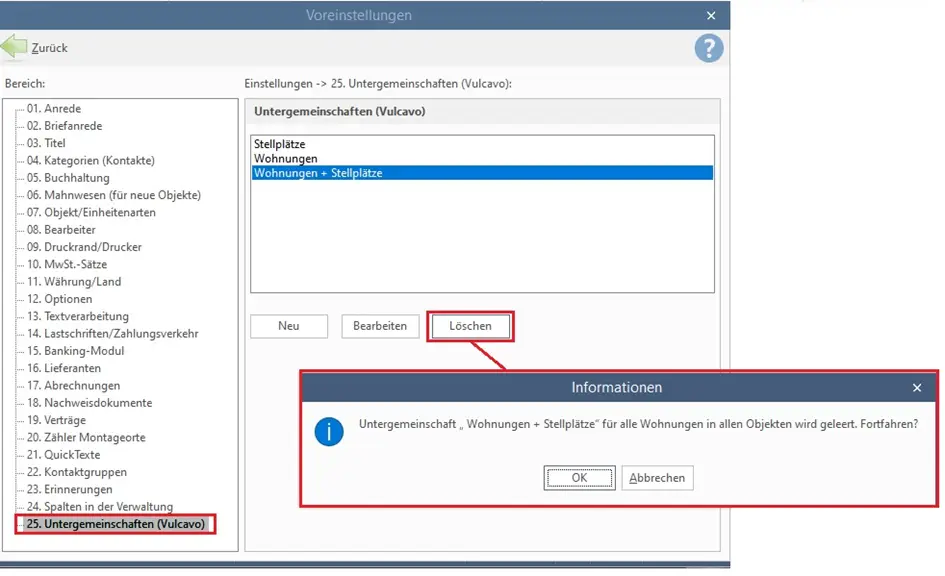Open 21. QuickTexte settings
The image size is (945, 576).
[x=63, y=454]
